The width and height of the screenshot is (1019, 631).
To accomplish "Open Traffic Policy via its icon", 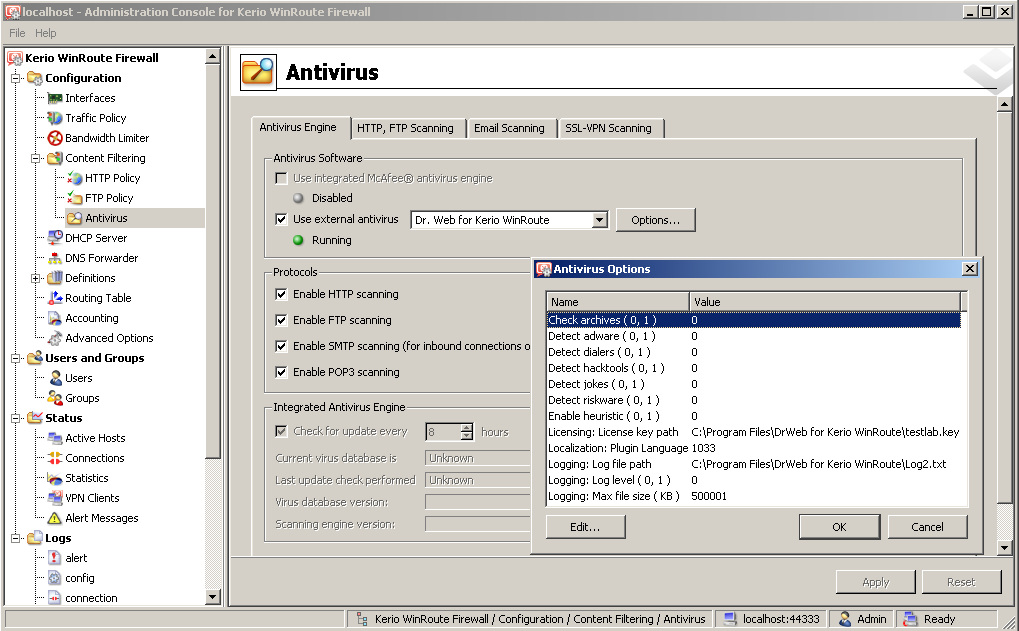I will coord(55,118).
